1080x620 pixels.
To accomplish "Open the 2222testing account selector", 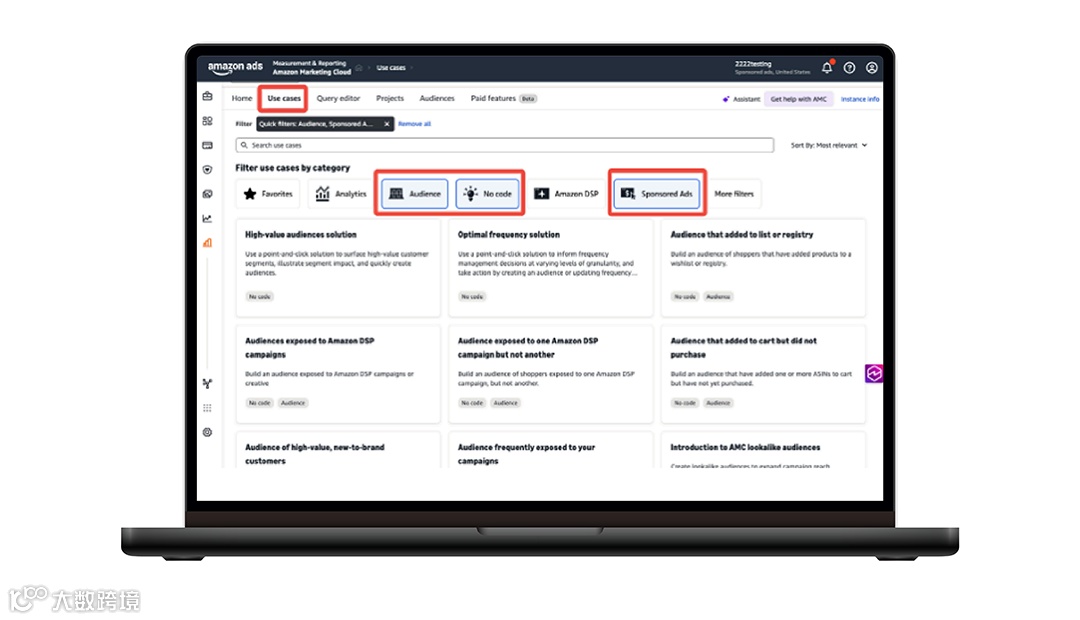I will 772,68.
